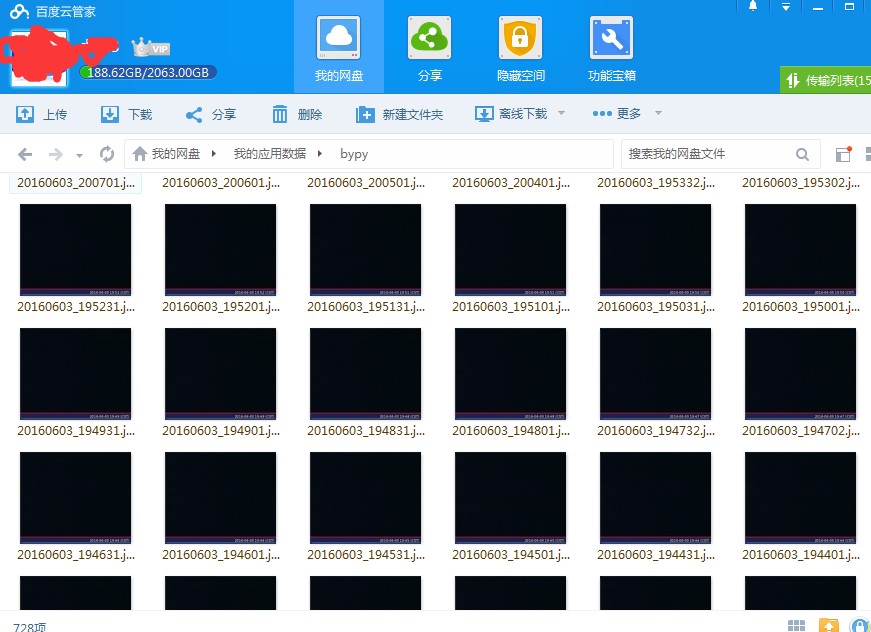Select thumbnail 20160603_194801.jpg

510,374
